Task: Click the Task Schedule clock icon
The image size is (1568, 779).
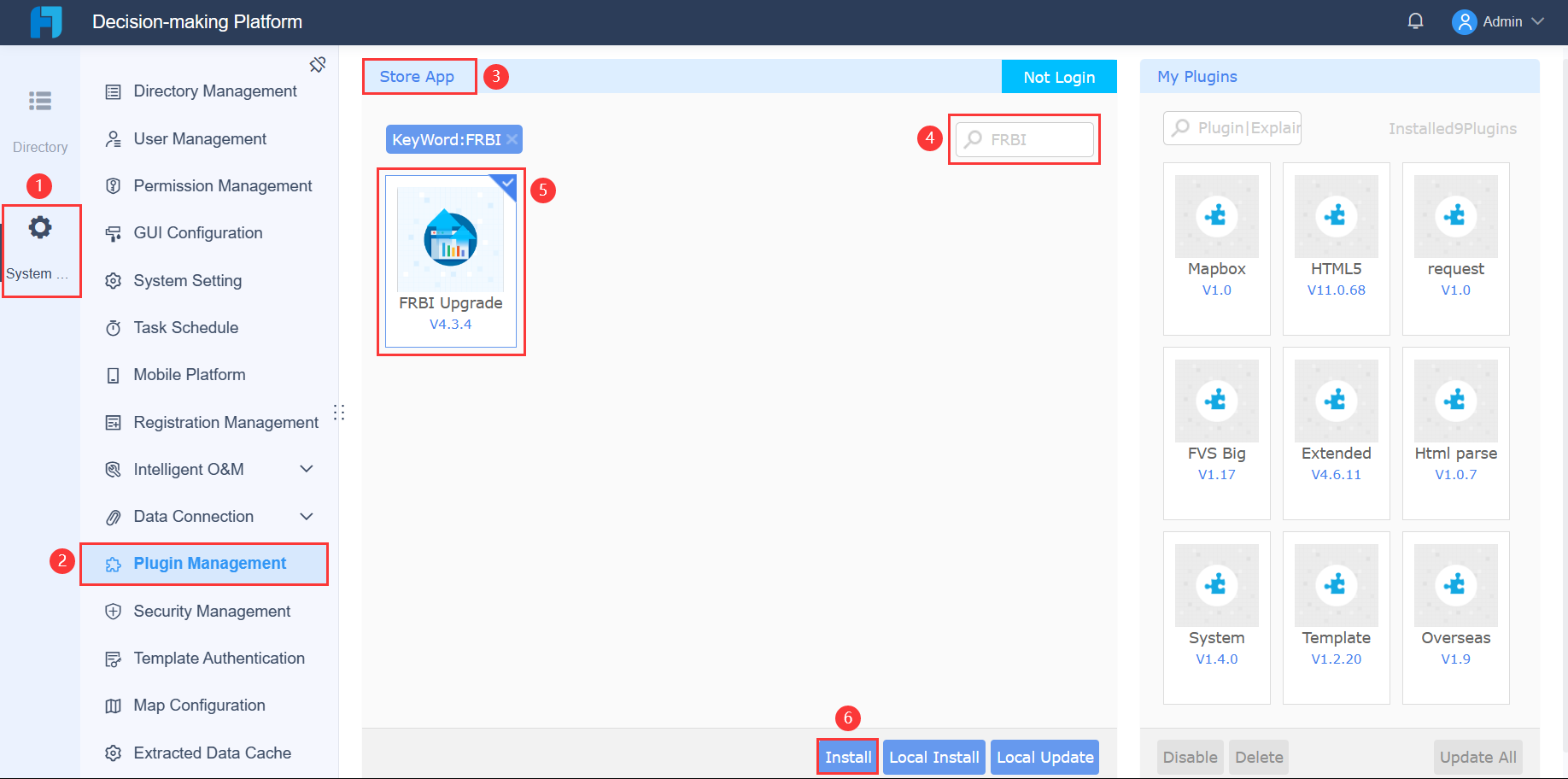Action: (x=114, y=327)
